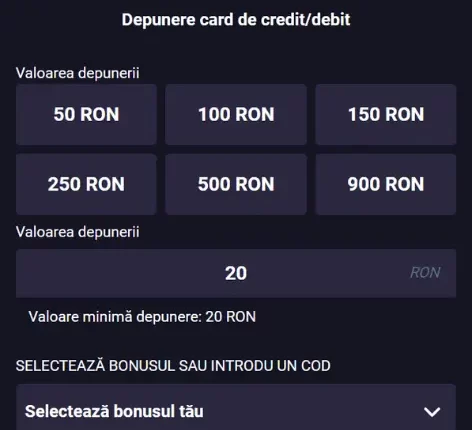Click 'Valoarea depunerii' label above the input field

[x=78, y=232]
